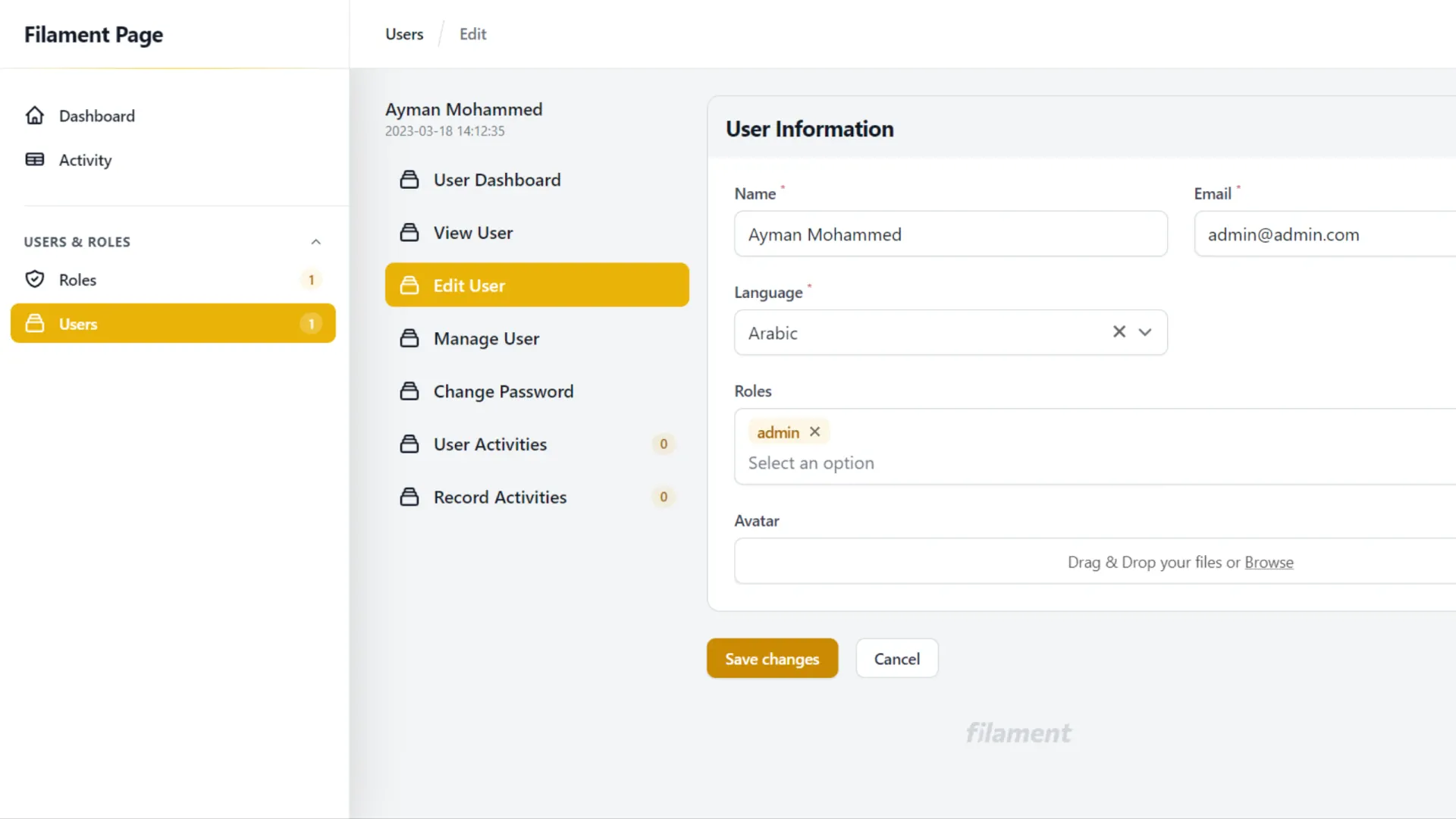Select the Roles shield icon
The height and width of the screenshot is (819, 1456).
click(x=35, y=279)
